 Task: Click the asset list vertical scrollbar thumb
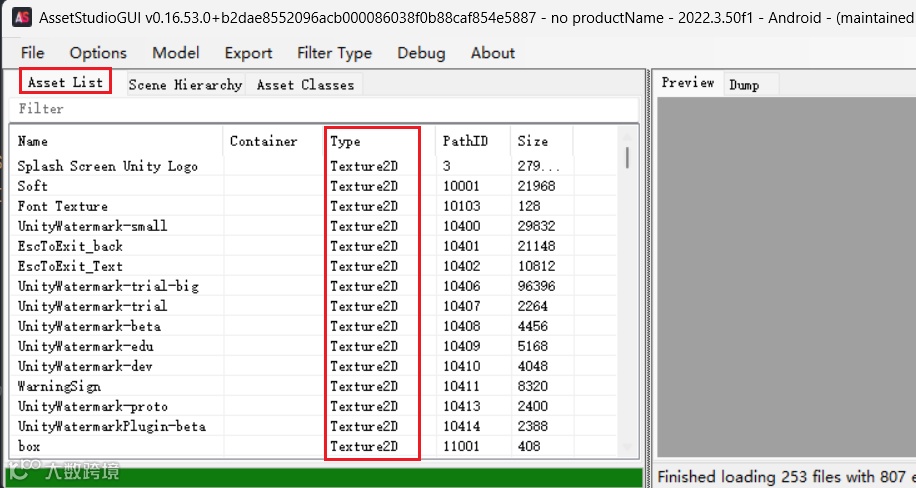coord(627,158)
